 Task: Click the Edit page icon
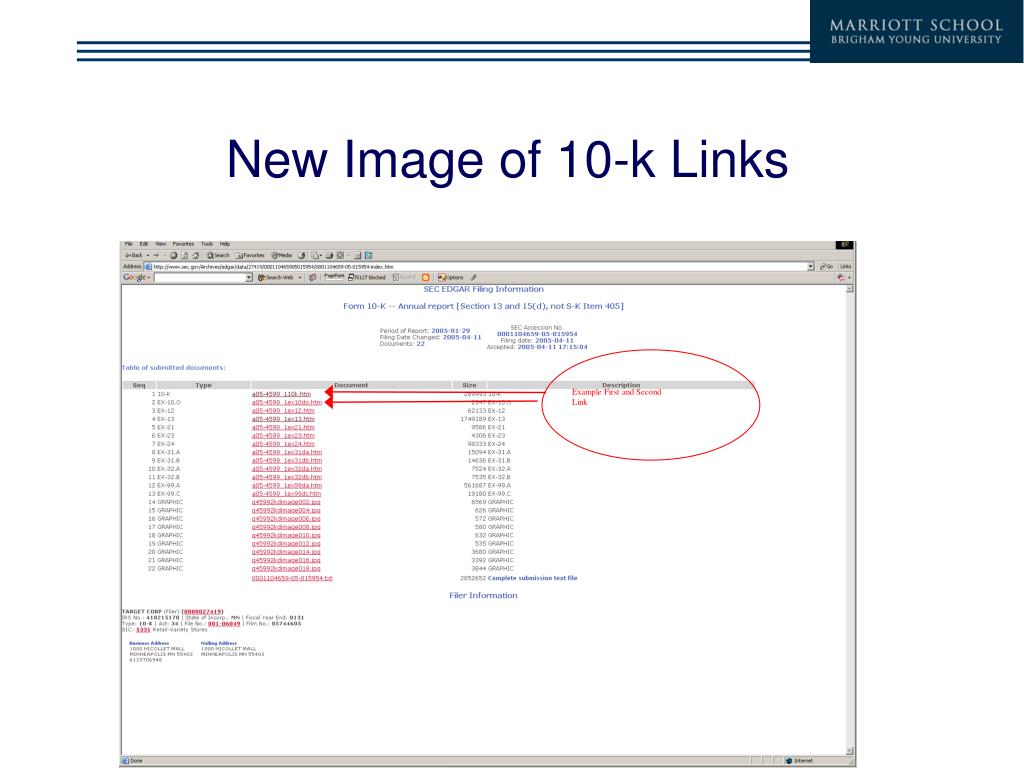tap(340, 255)
